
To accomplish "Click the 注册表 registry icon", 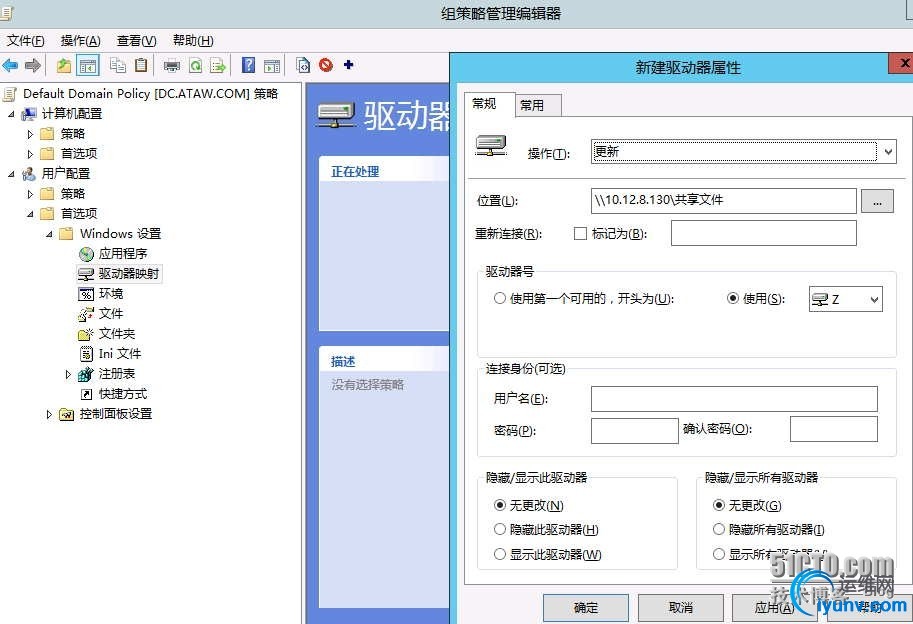I will click(x=86, y=374).
